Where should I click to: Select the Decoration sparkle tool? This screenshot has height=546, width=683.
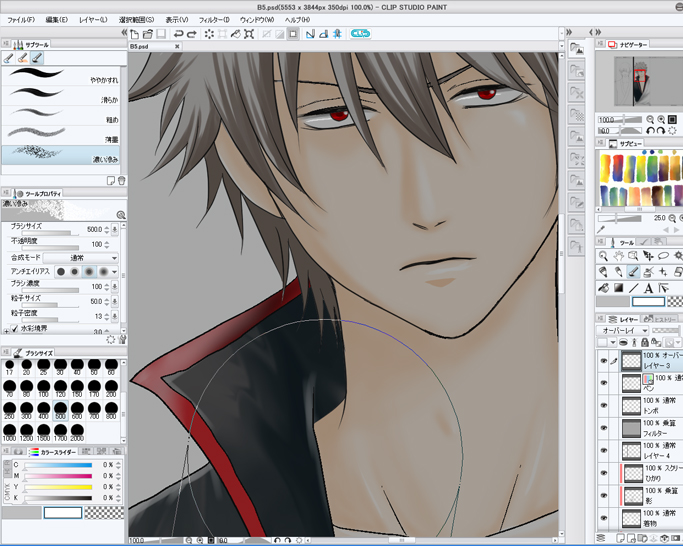(x=663, y=272)
